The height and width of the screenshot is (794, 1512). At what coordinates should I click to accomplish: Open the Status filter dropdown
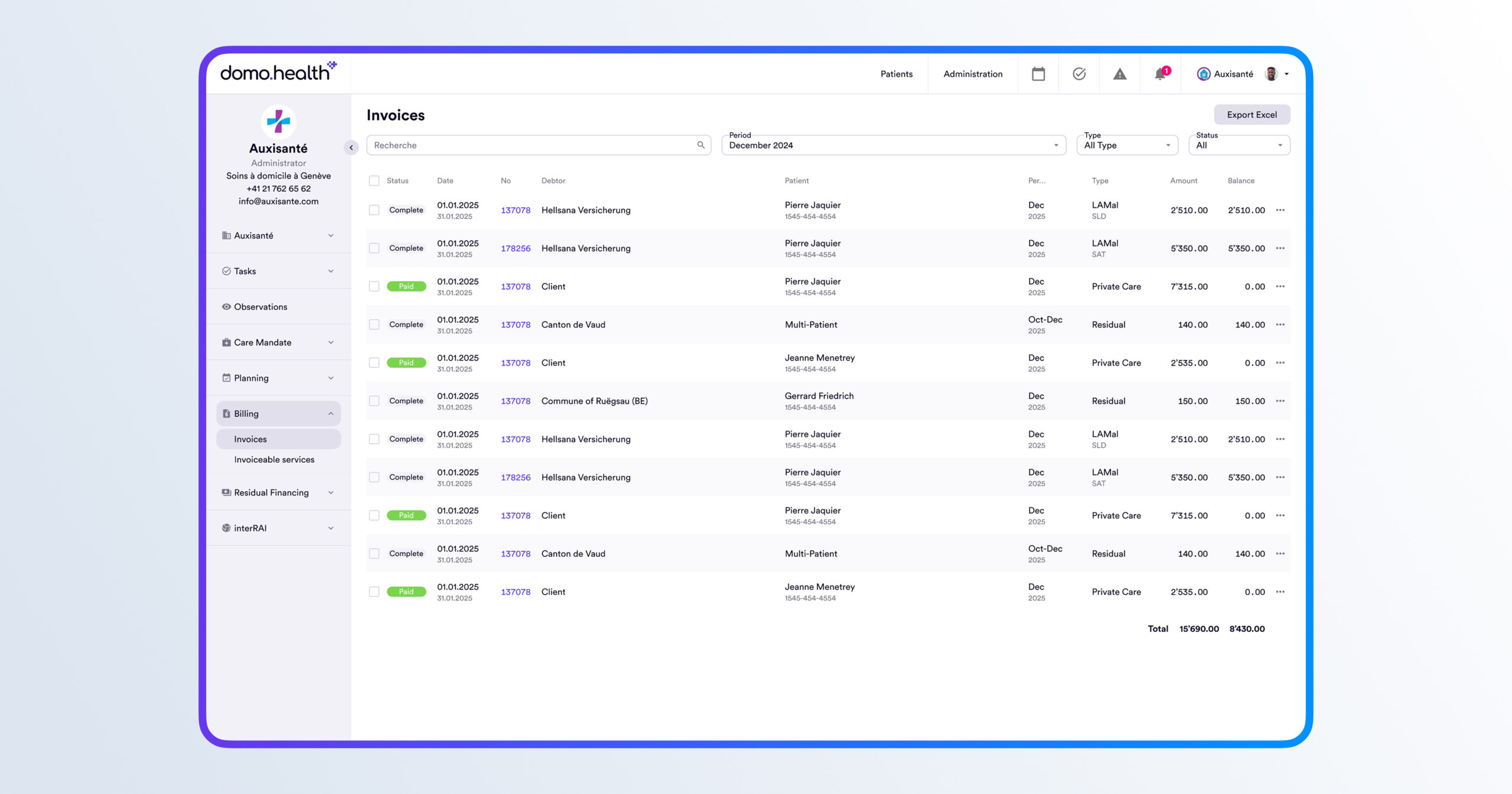1238,145
